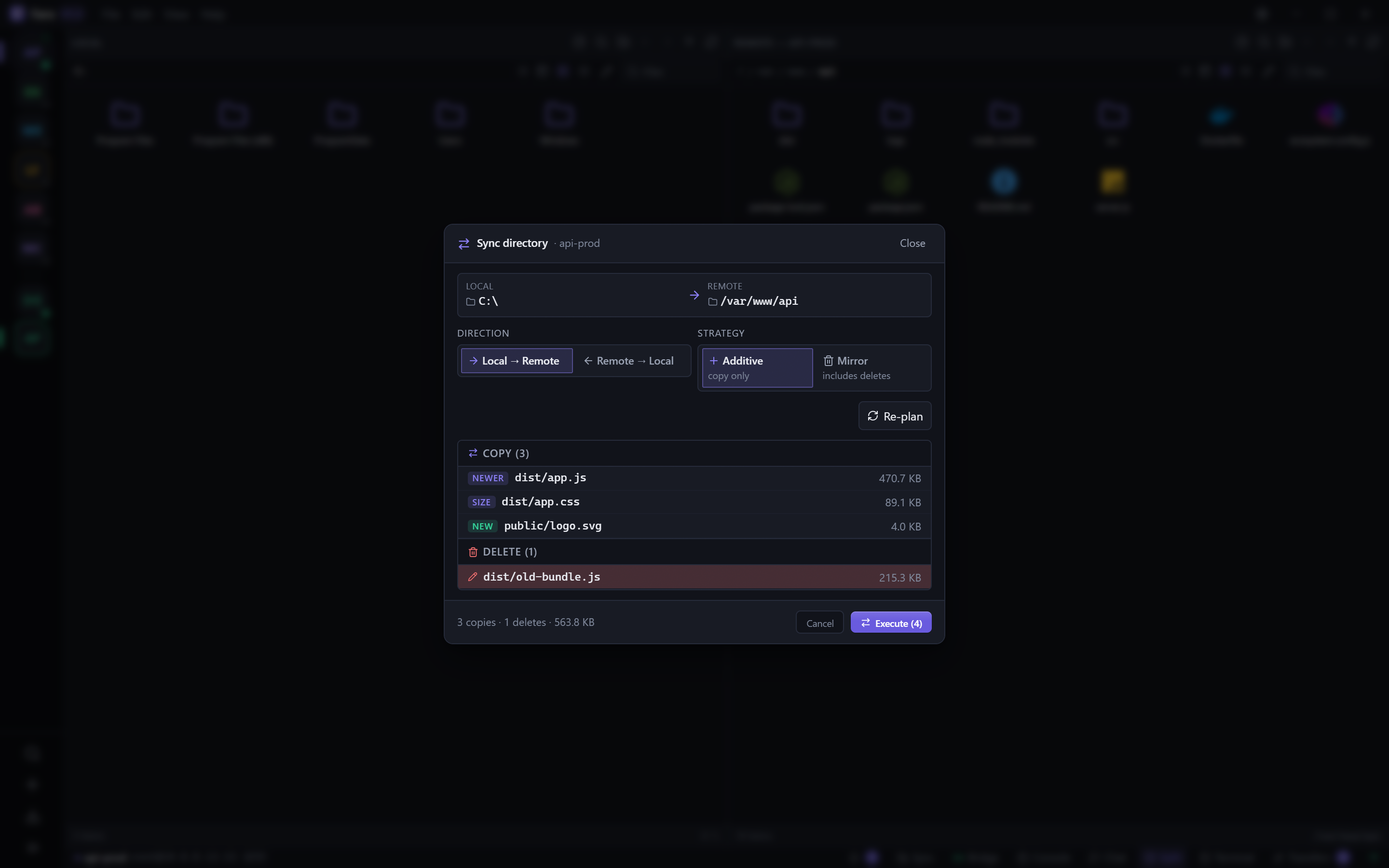The image size is (1389, 868).
Task: Click the Execute (4) button
Action: click(891, 622)
